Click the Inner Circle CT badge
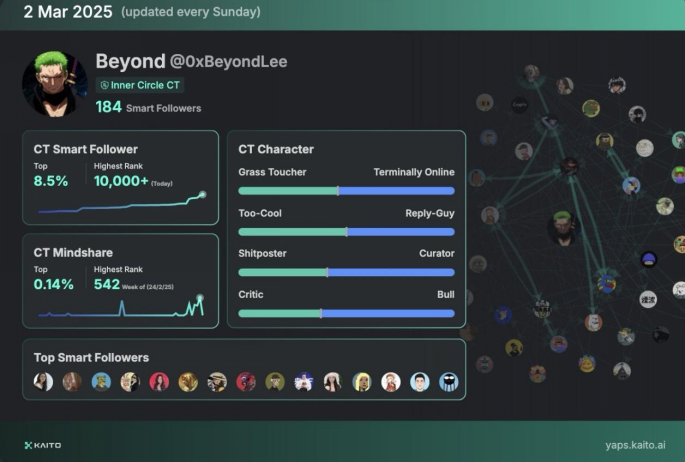The width and height of the screenshot is (685, 462). click(139, 85)
